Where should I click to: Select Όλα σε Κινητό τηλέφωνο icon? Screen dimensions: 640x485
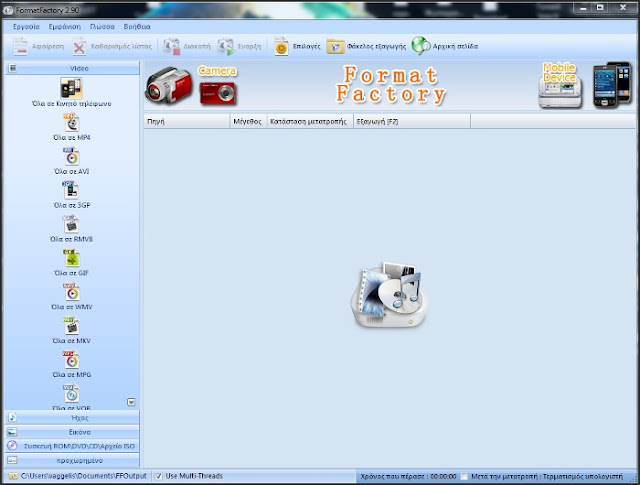[x=71, y=88]
